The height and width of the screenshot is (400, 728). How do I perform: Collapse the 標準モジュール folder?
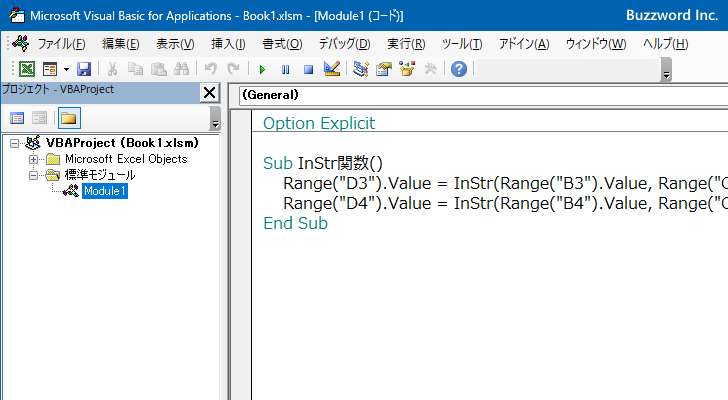coord(33,175)
